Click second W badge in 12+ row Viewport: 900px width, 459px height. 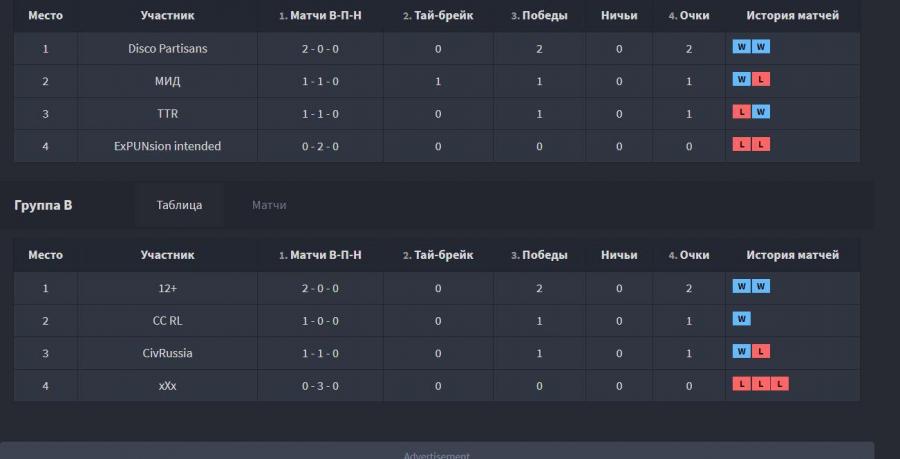pos(761,286)
